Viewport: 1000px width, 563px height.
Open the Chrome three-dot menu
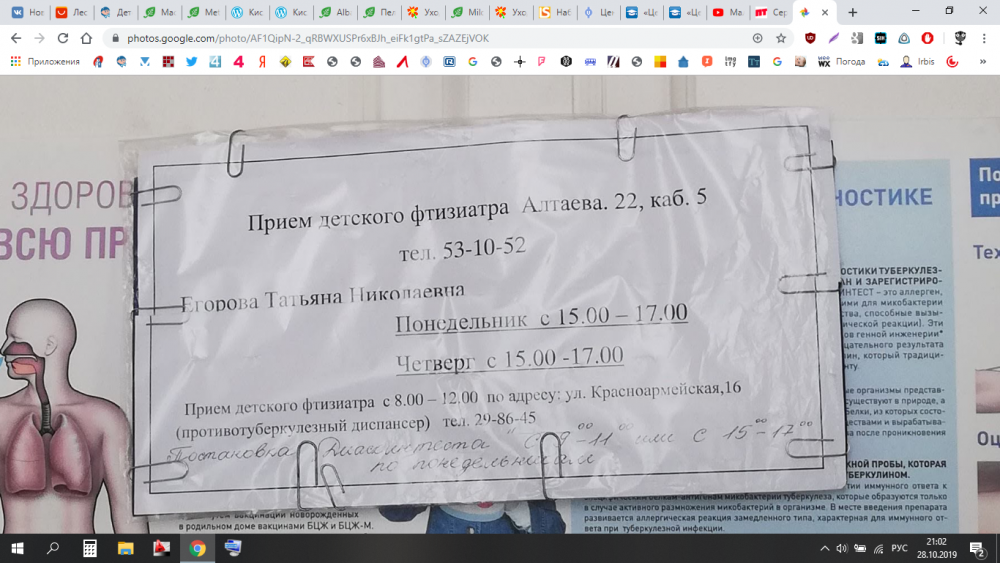pos(984,38)
